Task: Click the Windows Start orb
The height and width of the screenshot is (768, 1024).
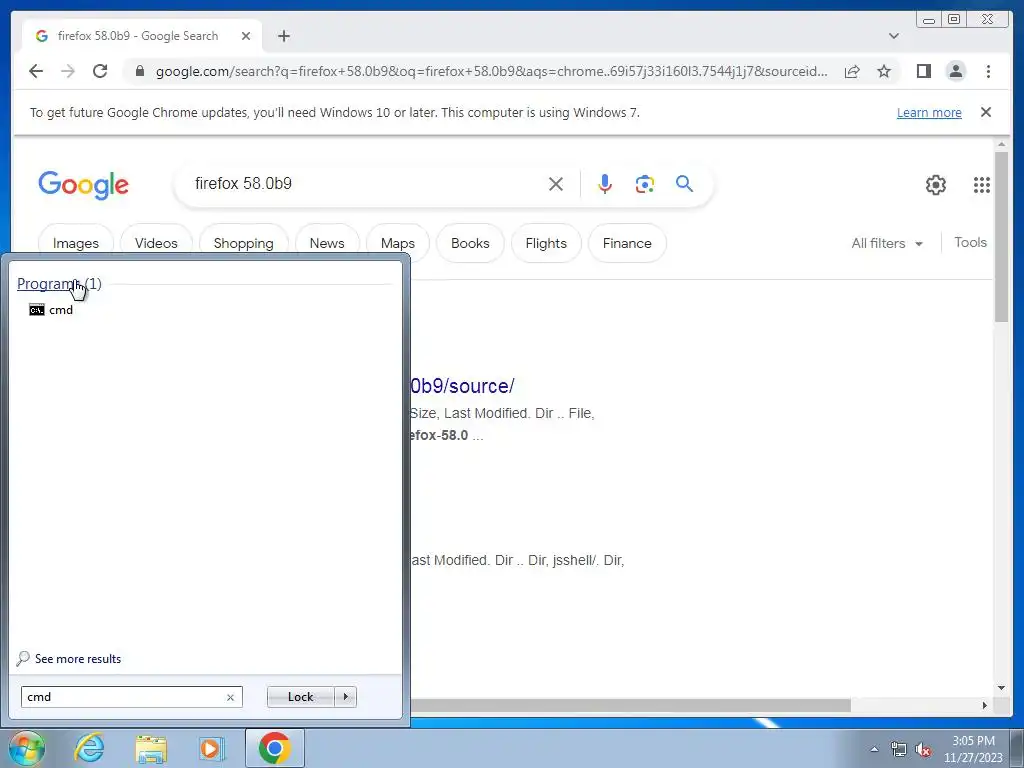Action: (x=26, y=748)
